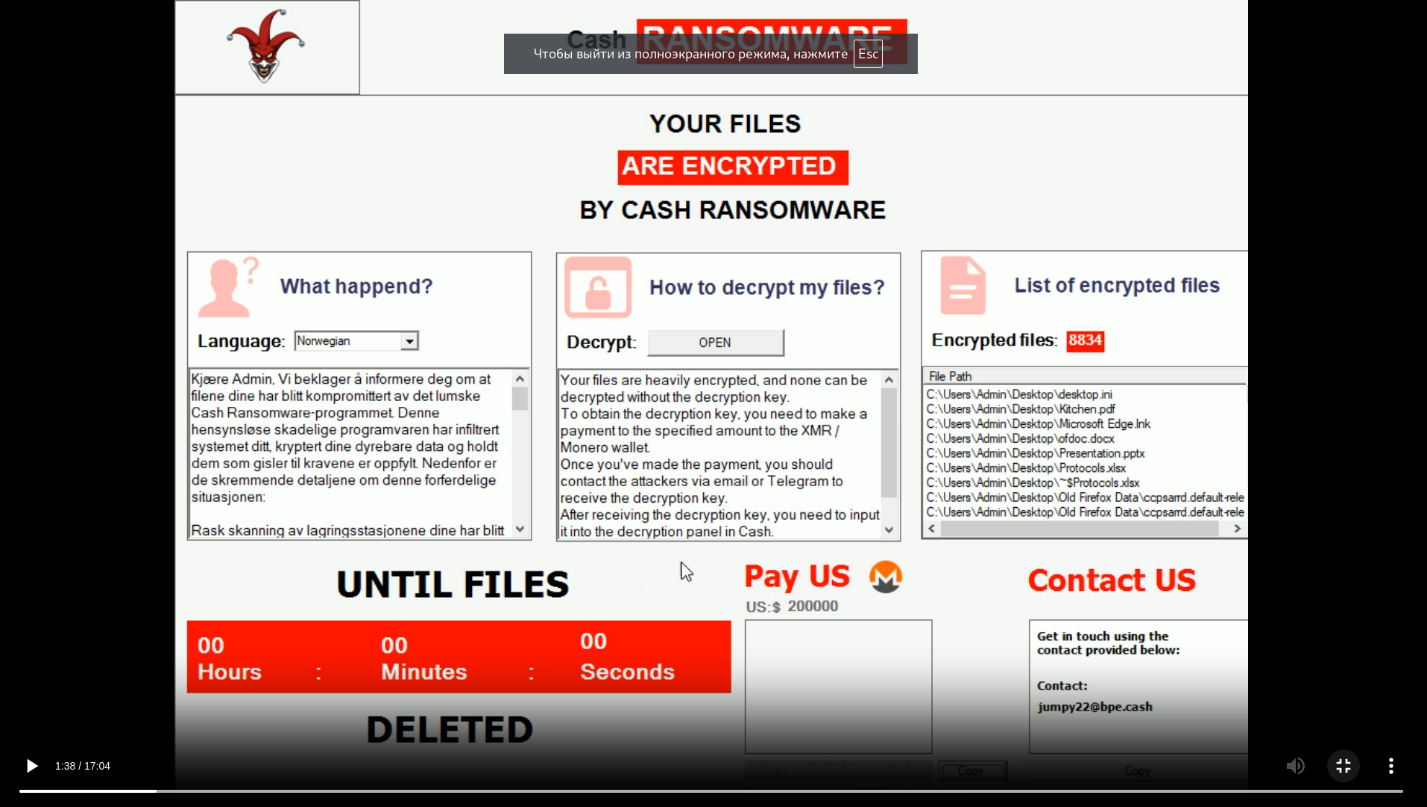This screenshot has width=1427, height=807.
Task: Click the empty payment address box
Action: [x=838, y=686]
